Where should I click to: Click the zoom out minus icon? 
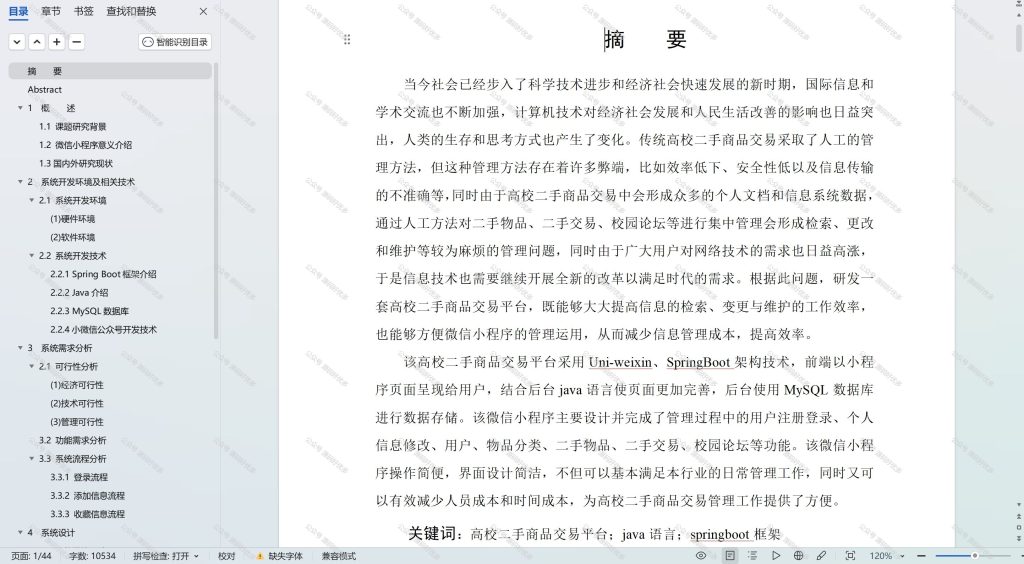pyautogui.click(x=921, y=556)
